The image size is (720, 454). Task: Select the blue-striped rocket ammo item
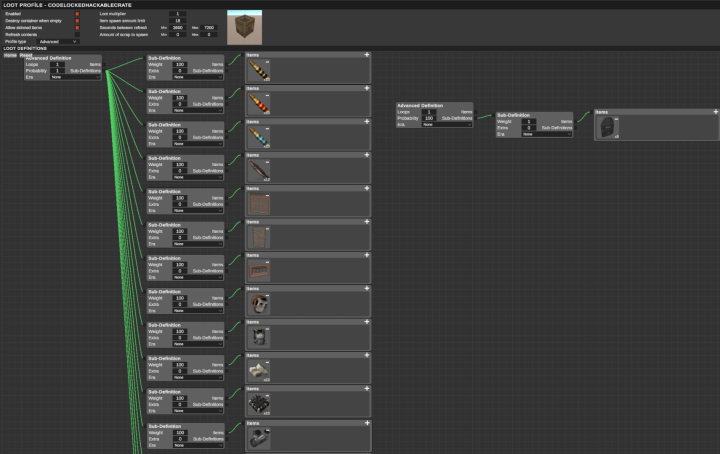(x=259, y=137)
